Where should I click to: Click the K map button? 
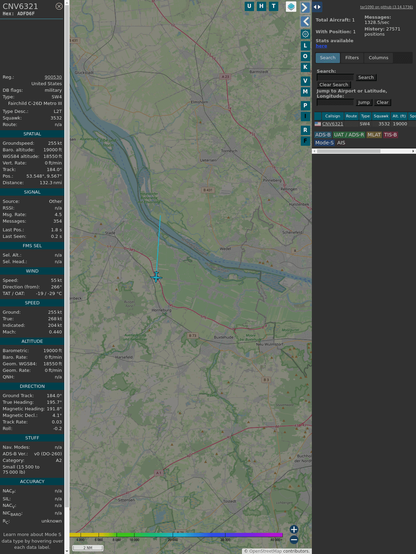point(305,67)
